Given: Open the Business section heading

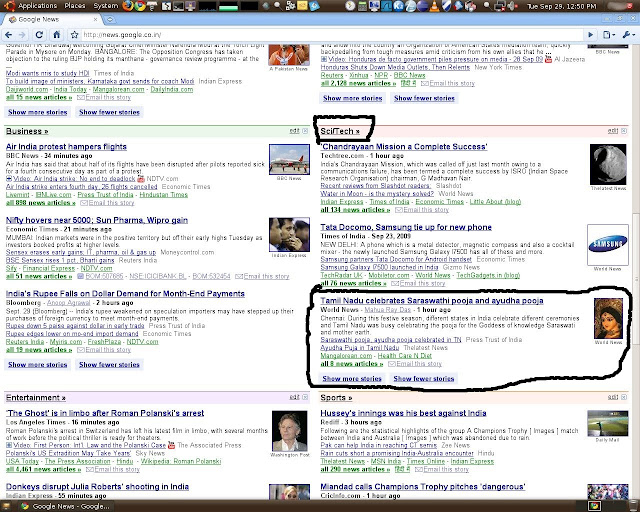Looking at the screenshot, I should point(27,131).
